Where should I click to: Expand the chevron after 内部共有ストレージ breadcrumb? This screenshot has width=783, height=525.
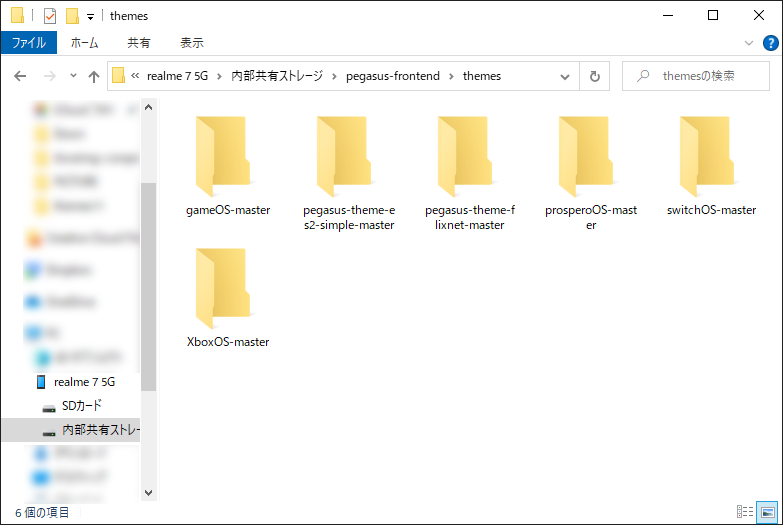(334, 76)
